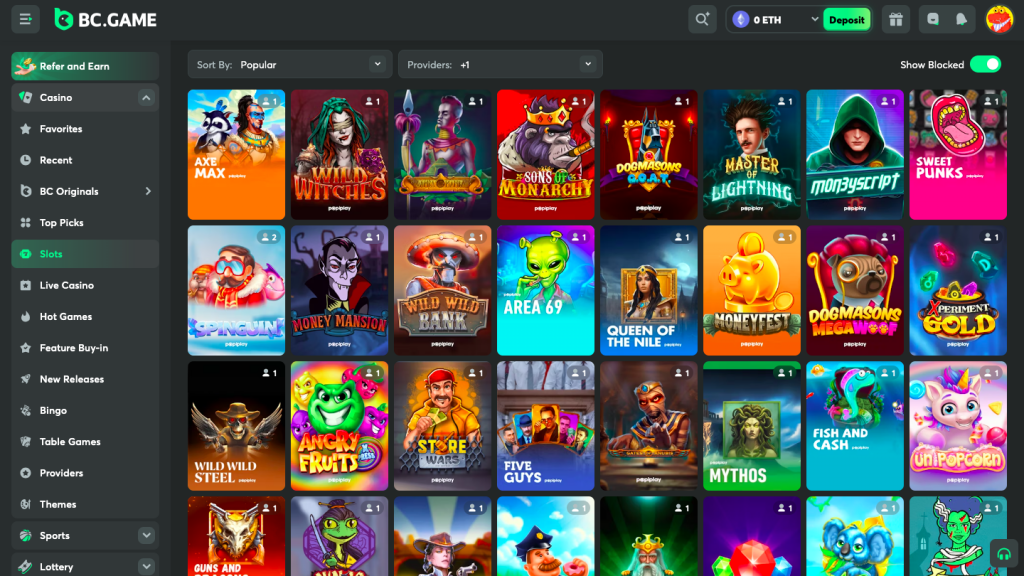Open the Moneyscript game thumbnail
Screen dimensions: 1024x576
[855, 155]
